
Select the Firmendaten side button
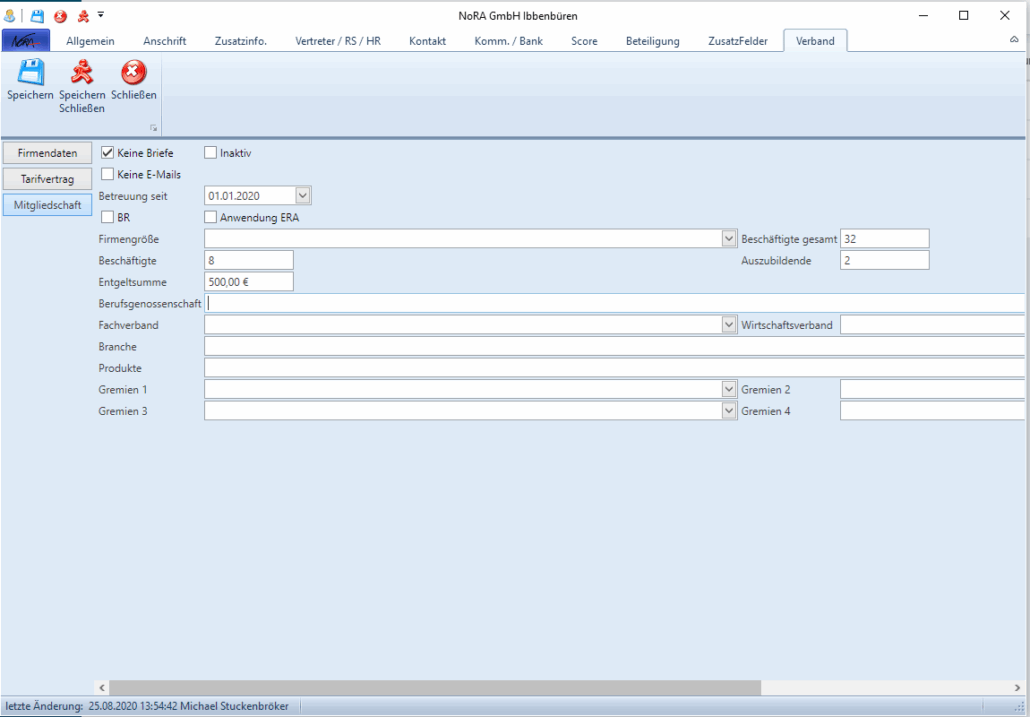point(48,153)
